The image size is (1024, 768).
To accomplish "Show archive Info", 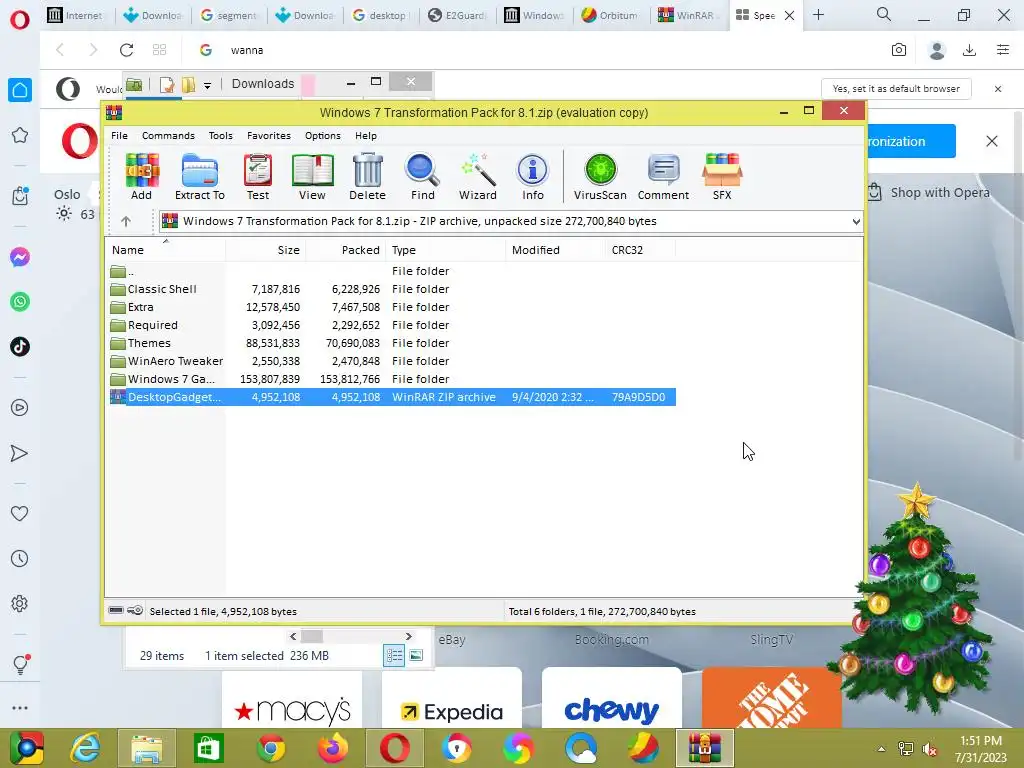I will click(x=533, y=176).
